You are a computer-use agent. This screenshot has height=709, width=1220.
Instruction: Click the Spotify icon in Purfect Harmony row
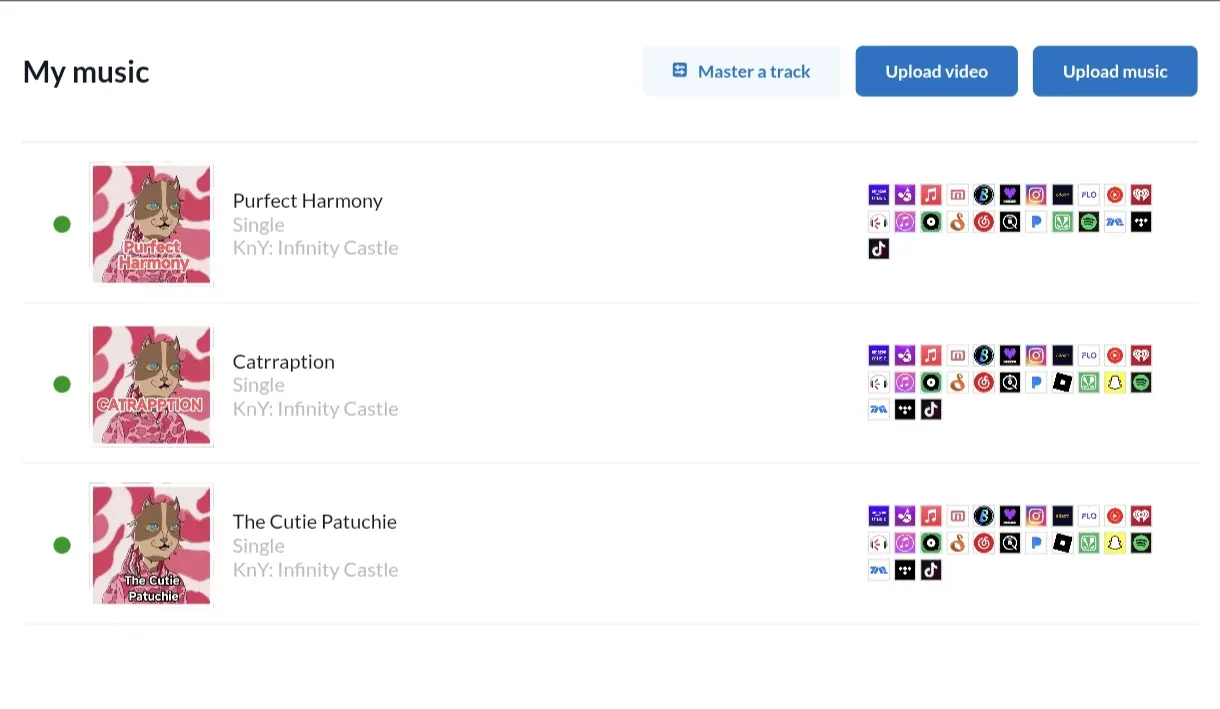pos(1089,222)
